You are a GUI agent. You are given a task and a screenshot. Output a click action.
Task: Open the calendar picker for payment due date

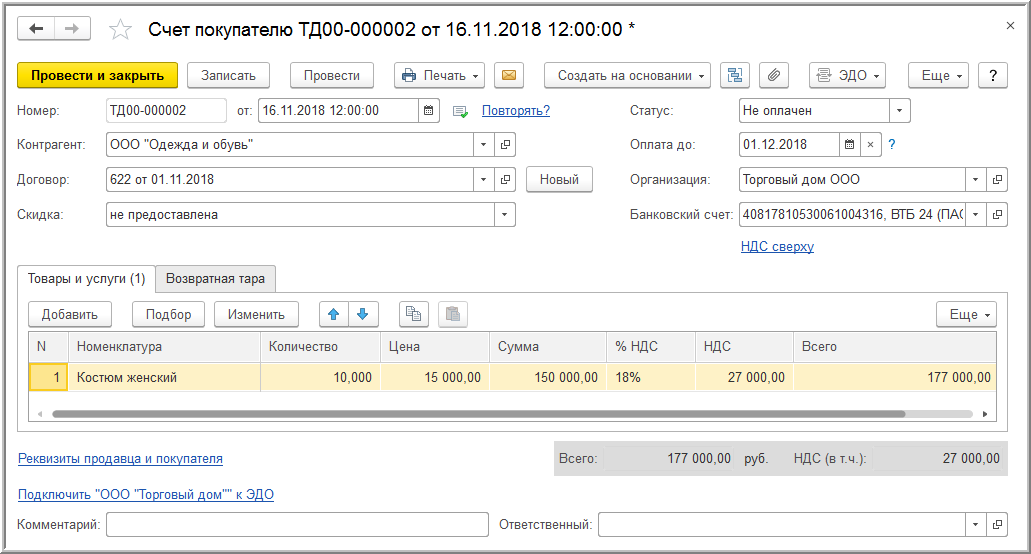click(849, 145)
